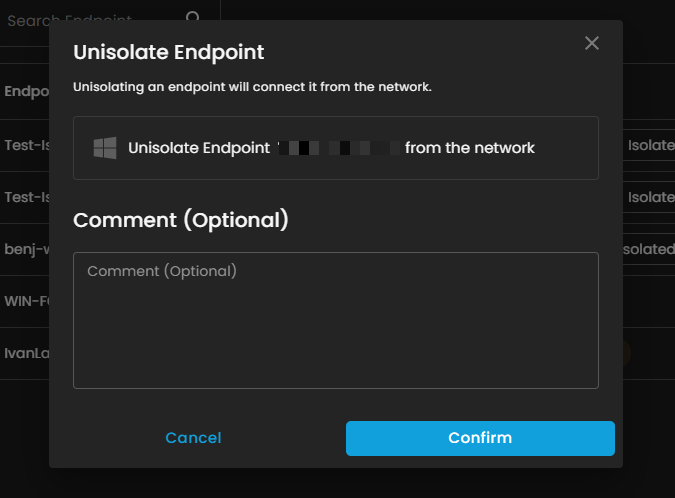Click the dialog description sentence

point(252,87)
